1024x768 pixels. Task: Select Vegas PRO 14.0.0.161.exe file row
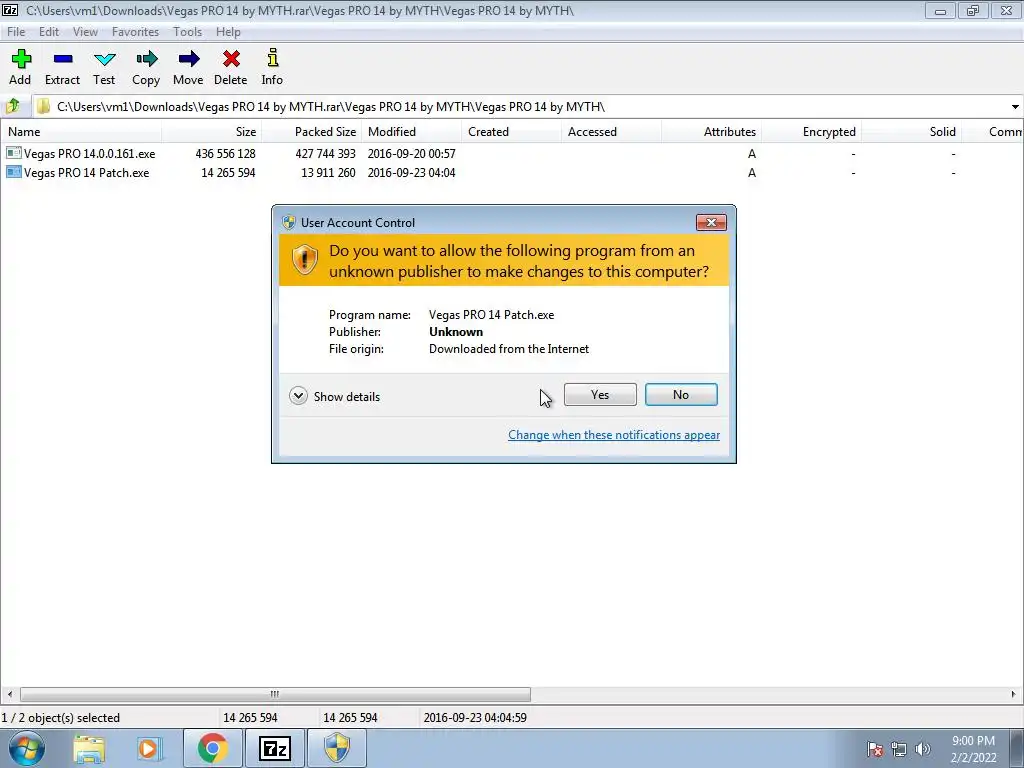coord(511,153)
